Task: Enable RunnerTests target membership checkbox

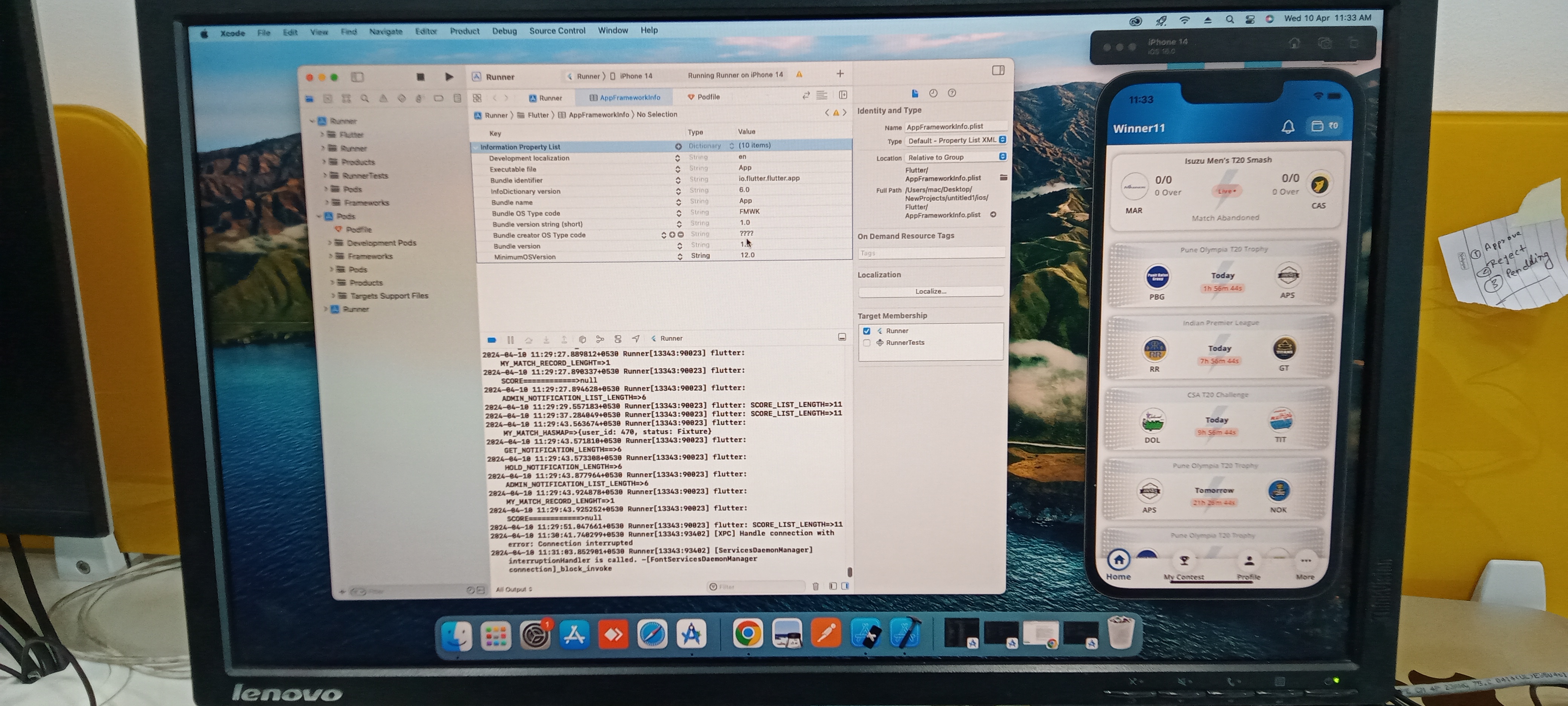Action: tap(867, 343)
